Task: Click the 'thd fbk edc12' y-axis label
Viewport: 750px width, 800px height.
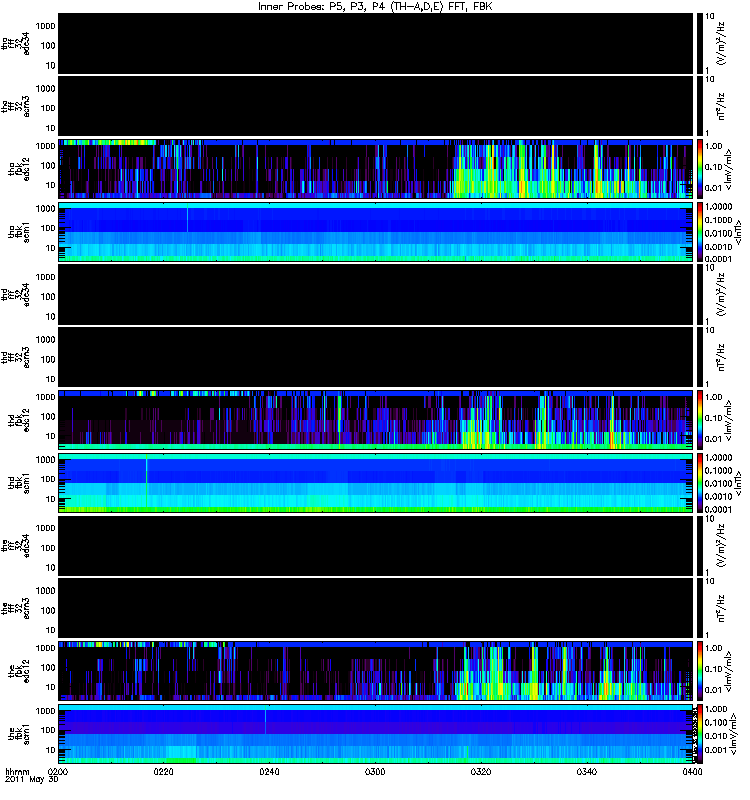Action: 19,420
